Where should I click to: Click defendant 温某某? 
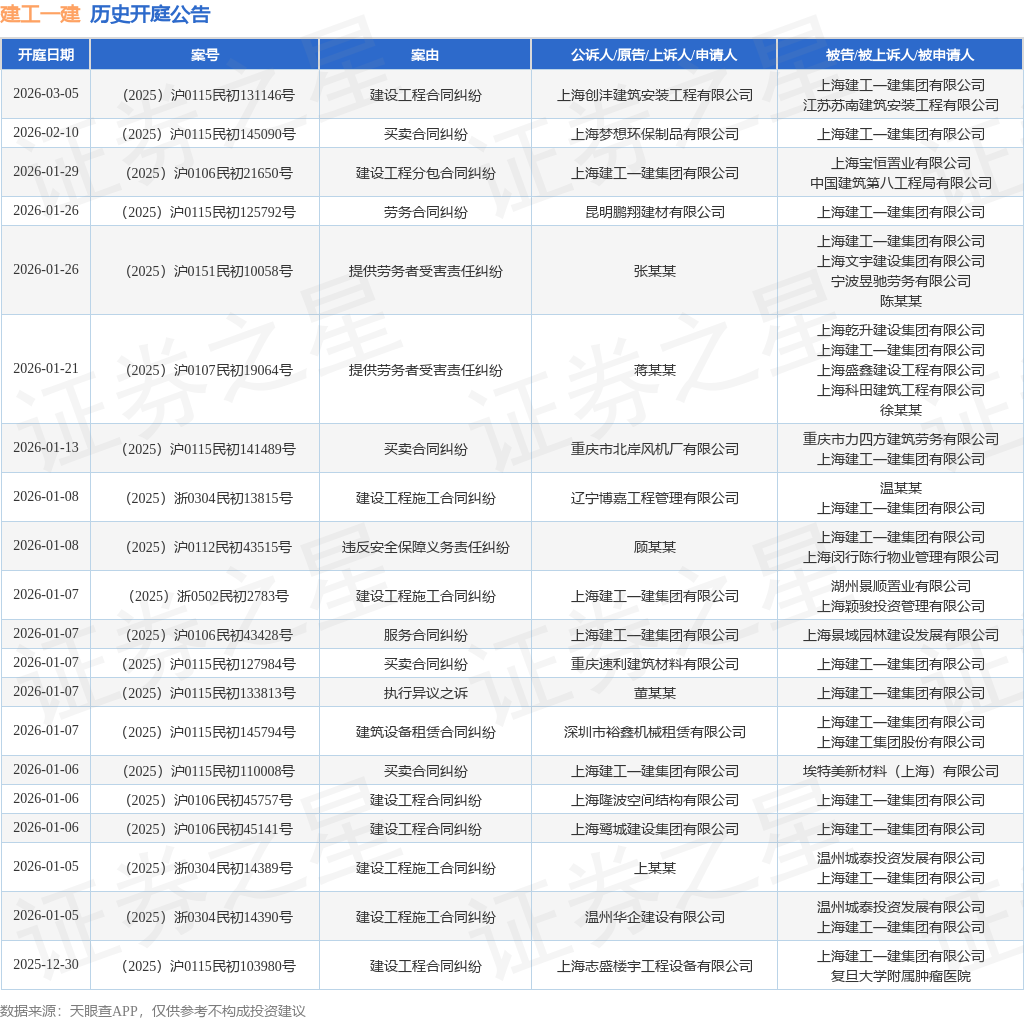901,488
